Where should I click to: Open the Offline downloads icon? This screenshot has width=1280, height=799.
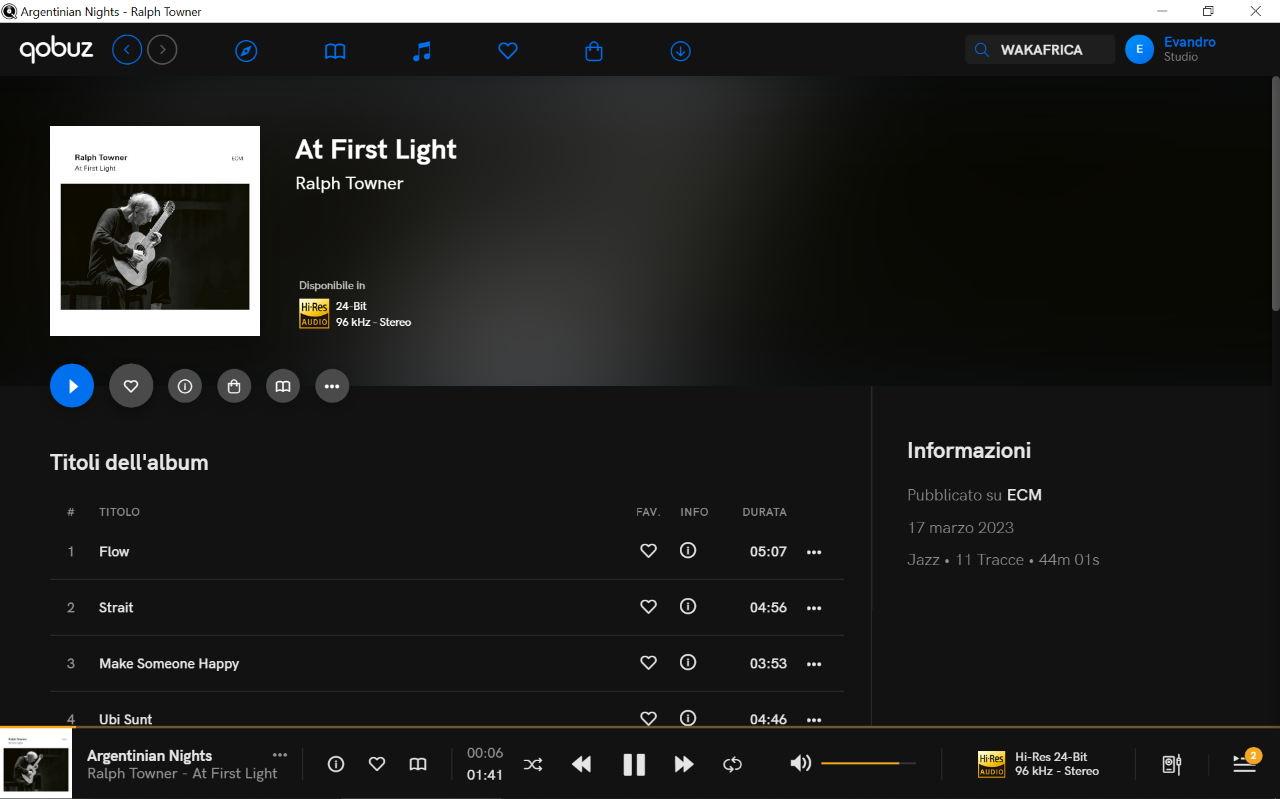(681, 51)
